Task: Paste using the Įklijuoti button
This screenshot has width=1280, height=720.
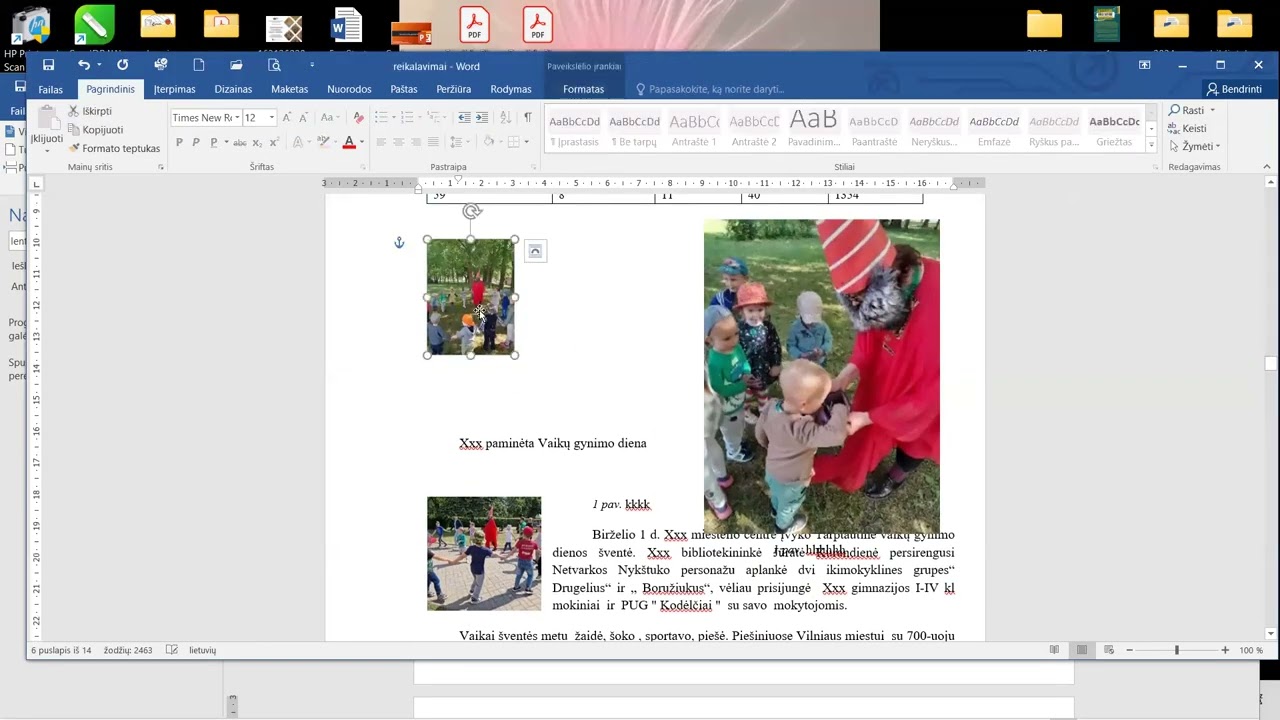Action: 46,129
